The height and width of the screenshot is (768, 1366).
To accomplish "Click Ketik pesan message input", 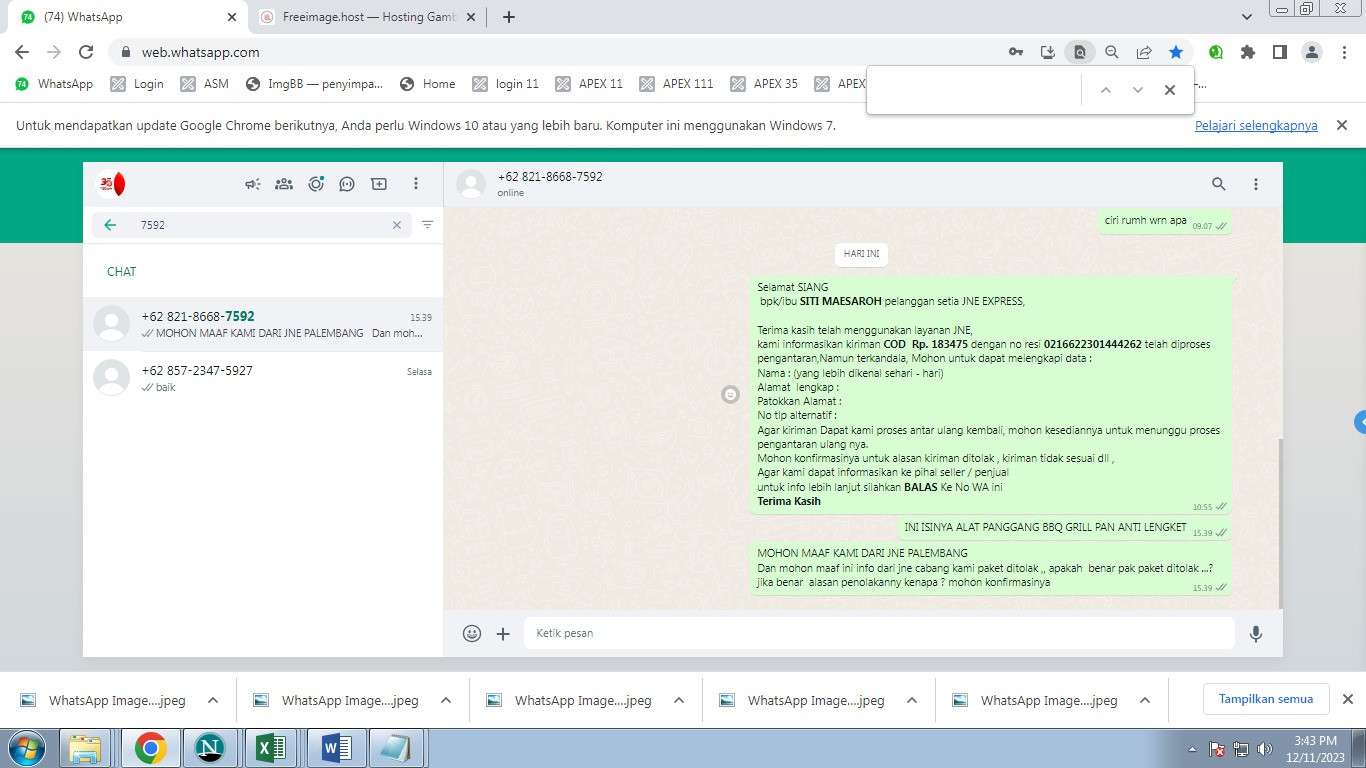I will (879, 633).
